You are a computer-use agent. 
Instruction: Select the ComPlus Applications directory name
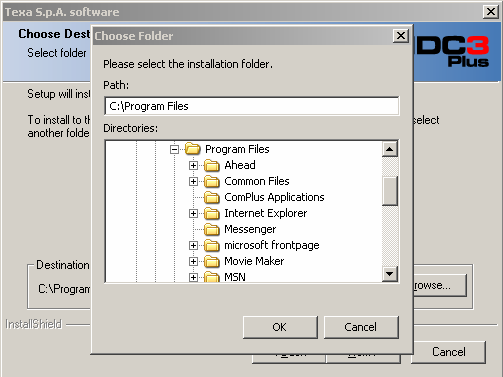(274, 197)
